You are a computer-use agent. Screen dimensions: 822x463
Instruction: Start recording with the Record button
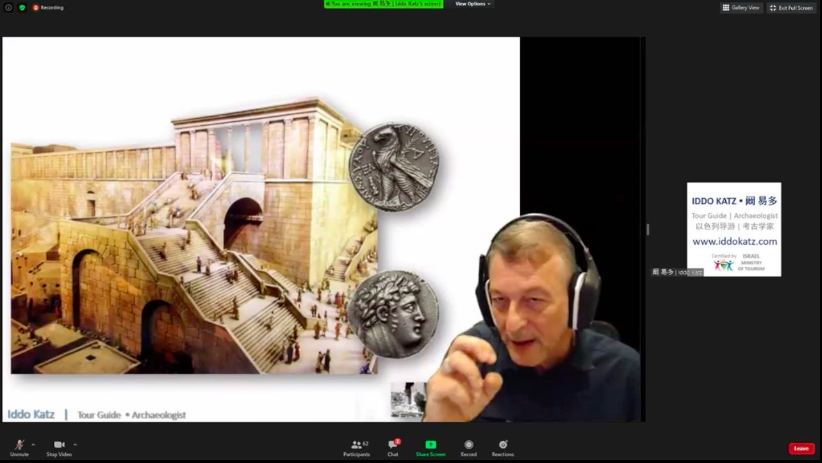click(469, 448)
